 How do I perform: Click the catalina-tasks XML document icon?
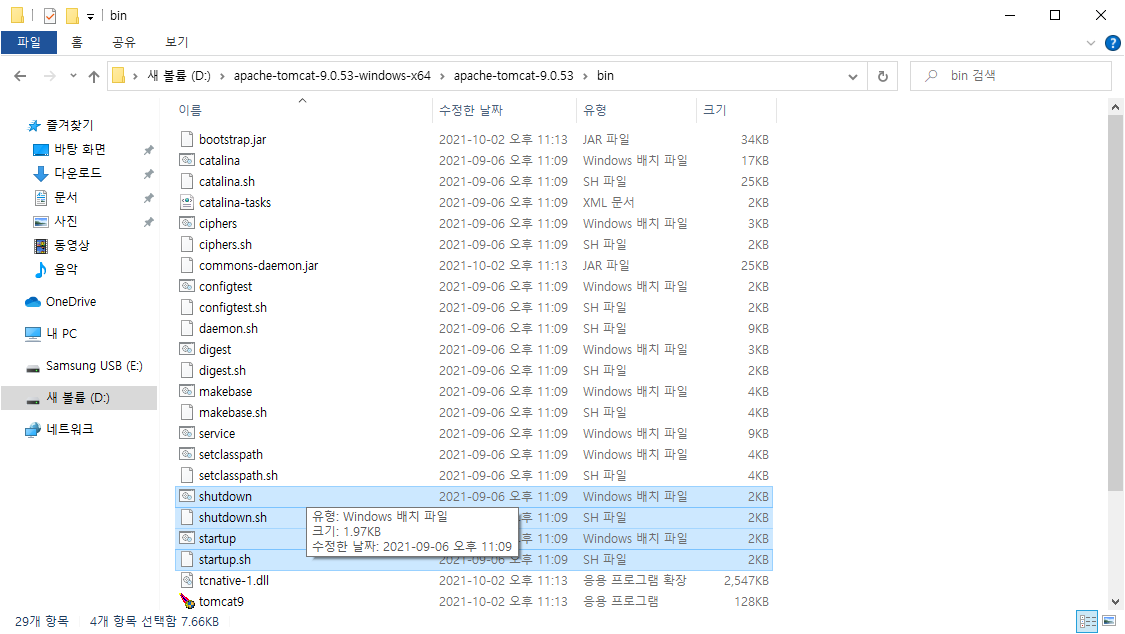[x=187, y=202]
